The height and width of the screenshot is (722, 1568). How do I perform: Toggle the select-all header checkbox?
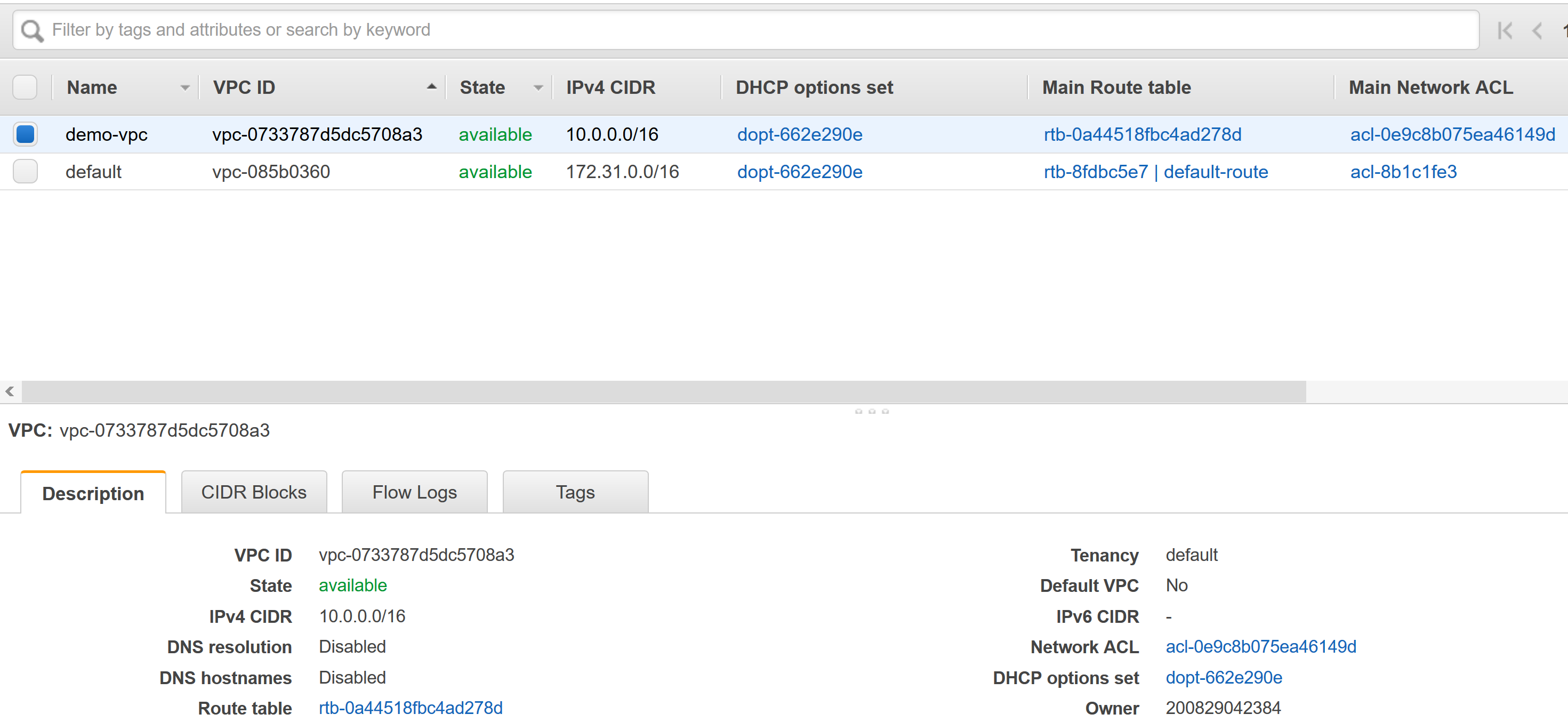25,87
